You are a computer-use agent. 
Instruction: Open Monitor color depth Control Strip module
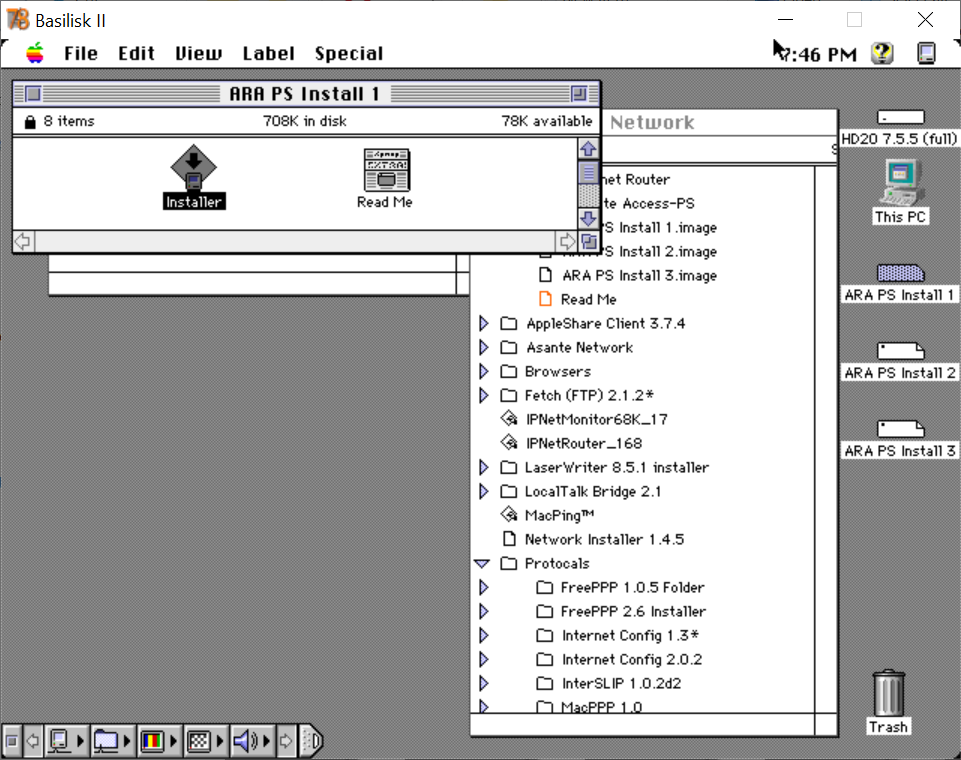click(x=159, y=742)
